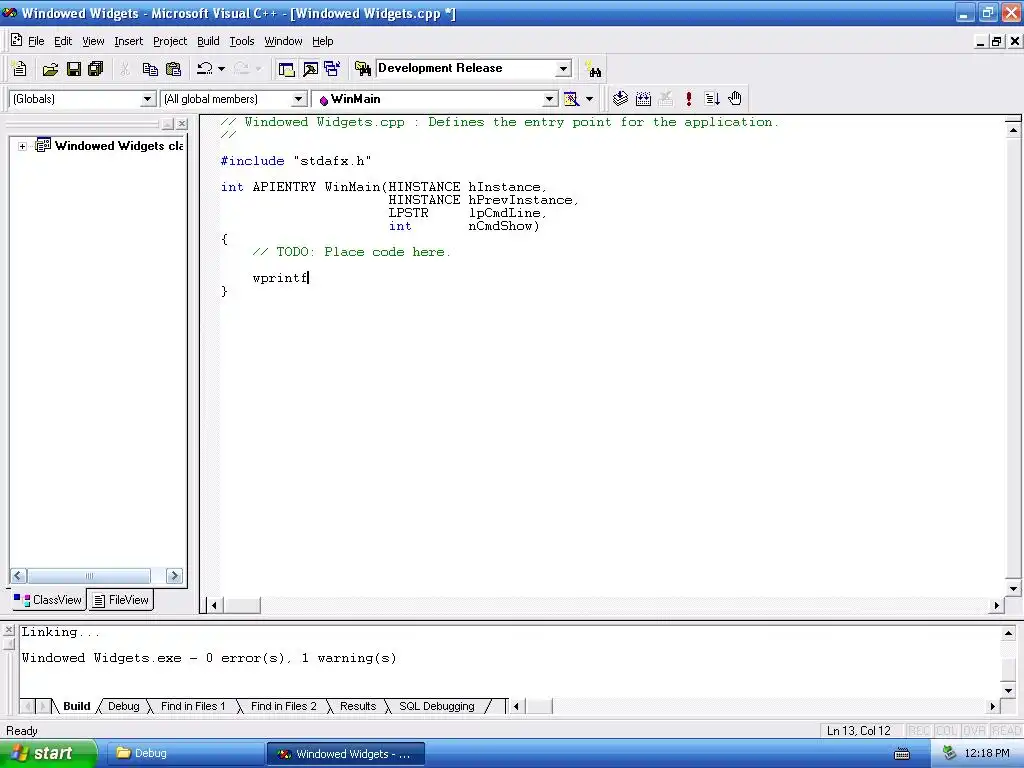
Task: Click the Undo arrow icon
Action: point(205,69)
